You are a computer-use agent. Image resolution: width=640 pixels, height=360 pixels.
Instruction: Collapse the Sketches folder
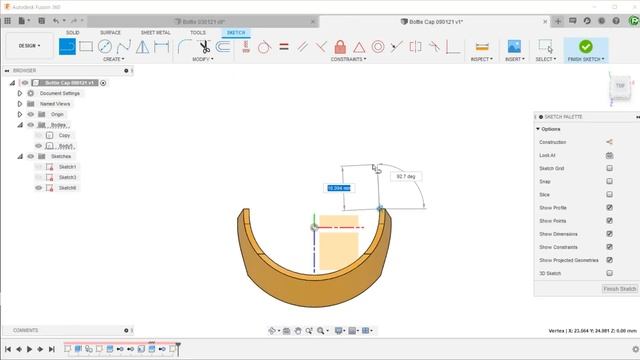(x=20, y=156)
